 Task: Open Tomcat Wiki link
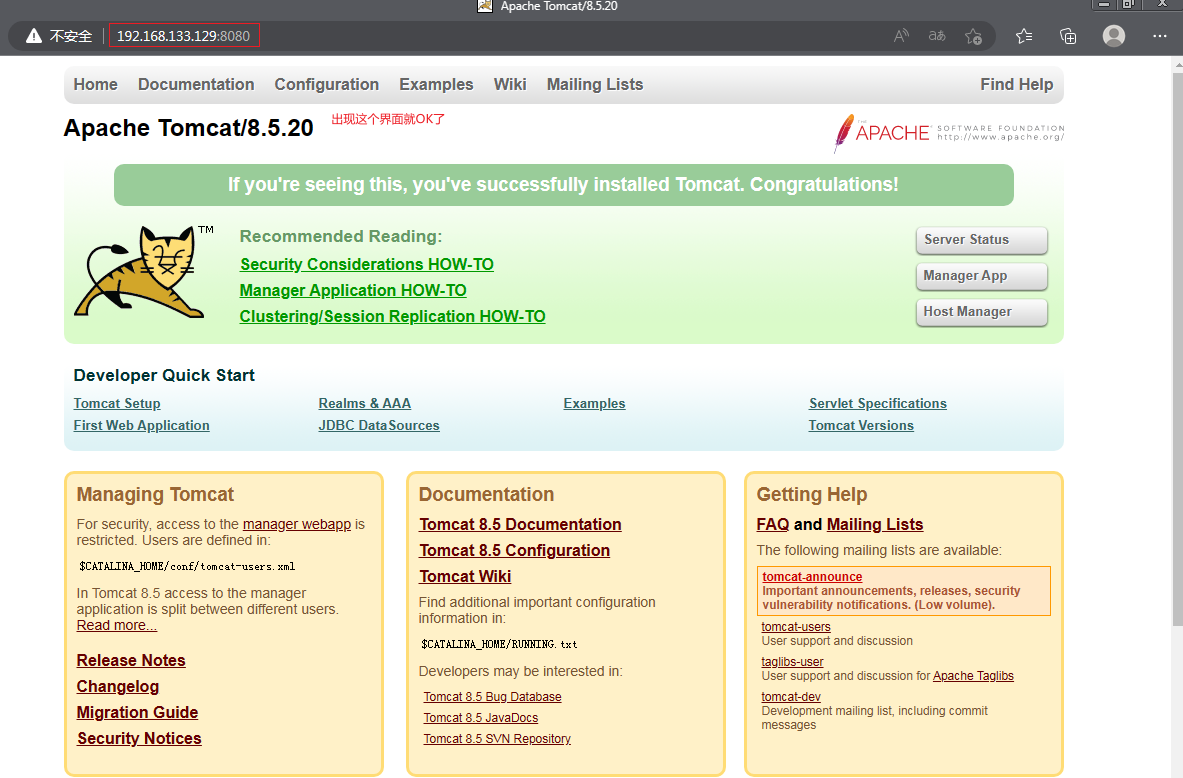point(466,577)
